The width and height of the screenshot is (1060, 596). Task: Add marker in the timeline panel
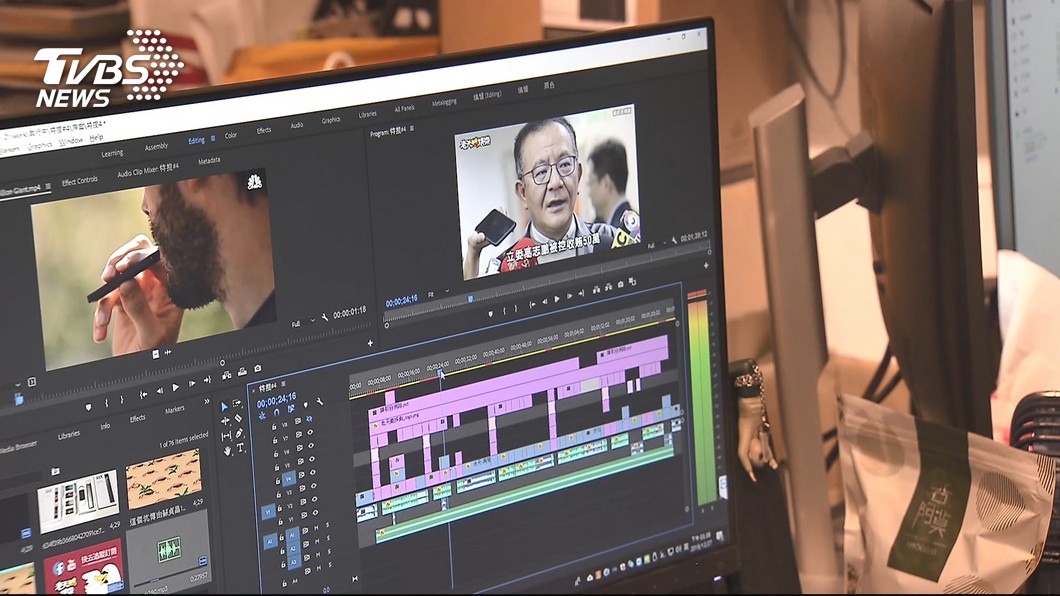click(305, 405)
